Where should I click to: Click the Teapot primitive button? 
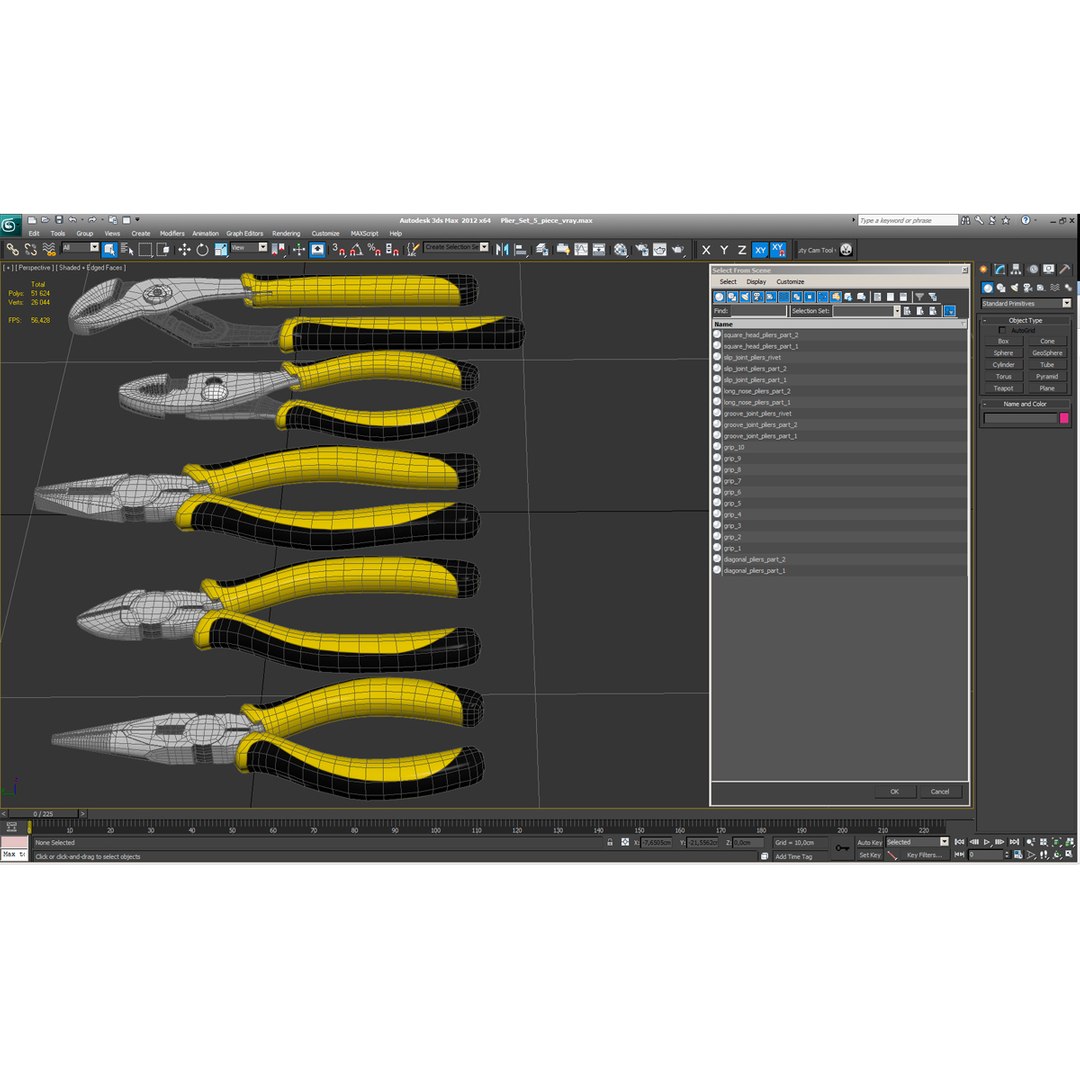pos(1003,388)
